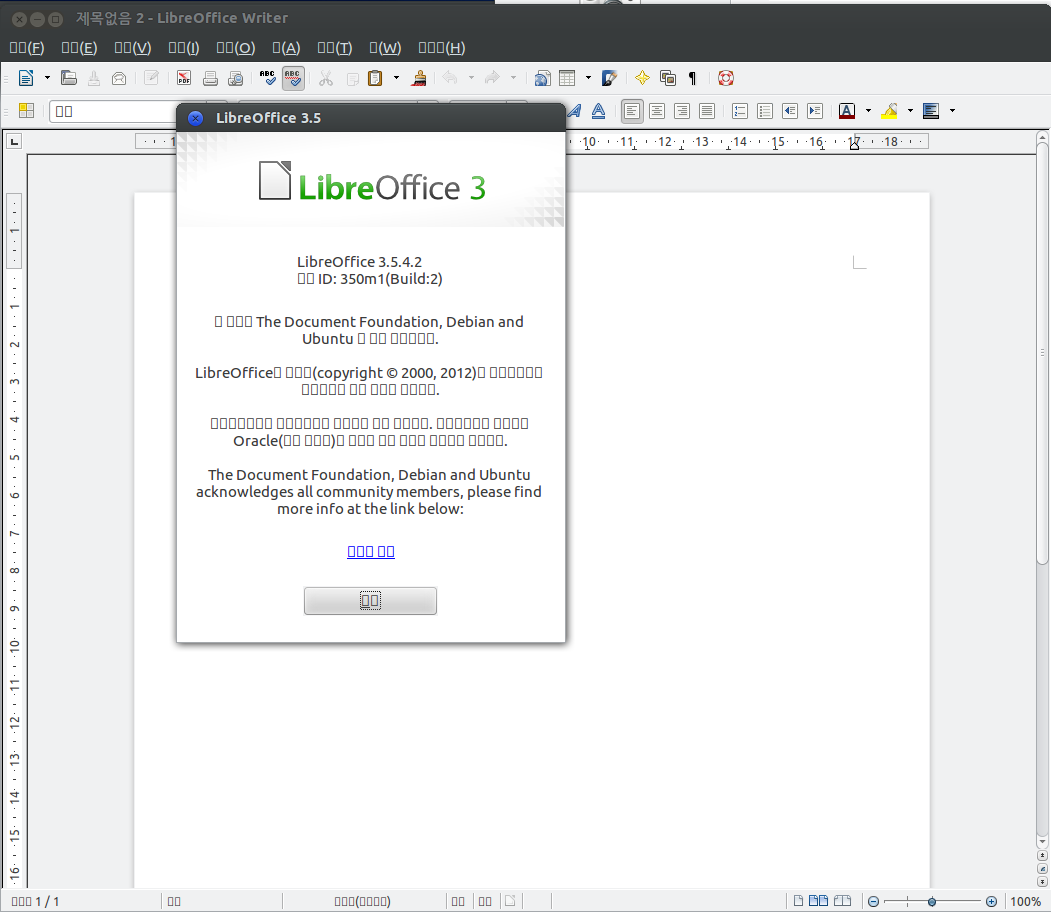Close the LibreOffice 3.5 About dialog
Screen dimensions: 1051x912
pos(195,119)
